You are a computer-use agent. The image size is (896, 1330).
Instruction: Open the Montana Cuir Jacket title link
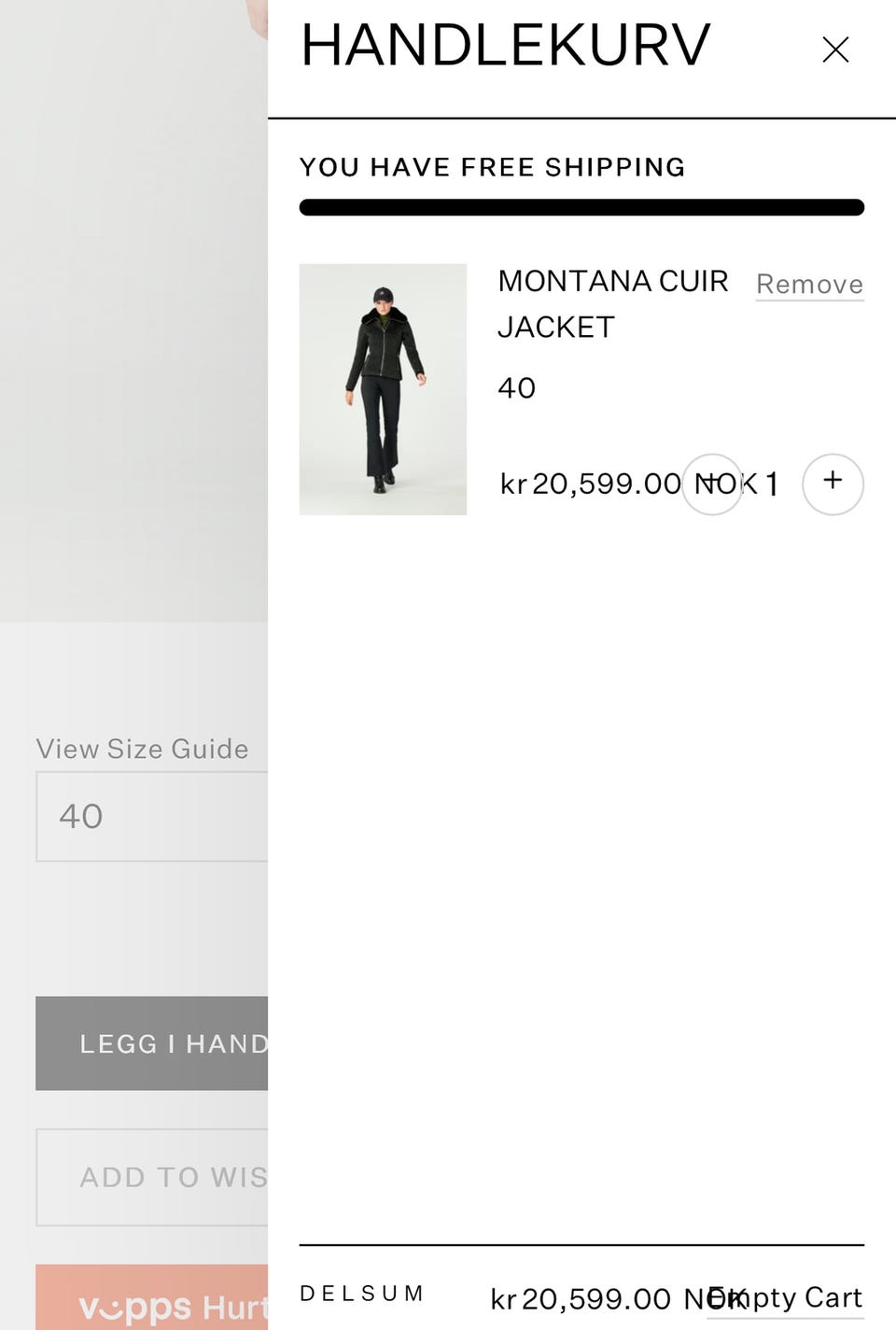coord(613,303)
